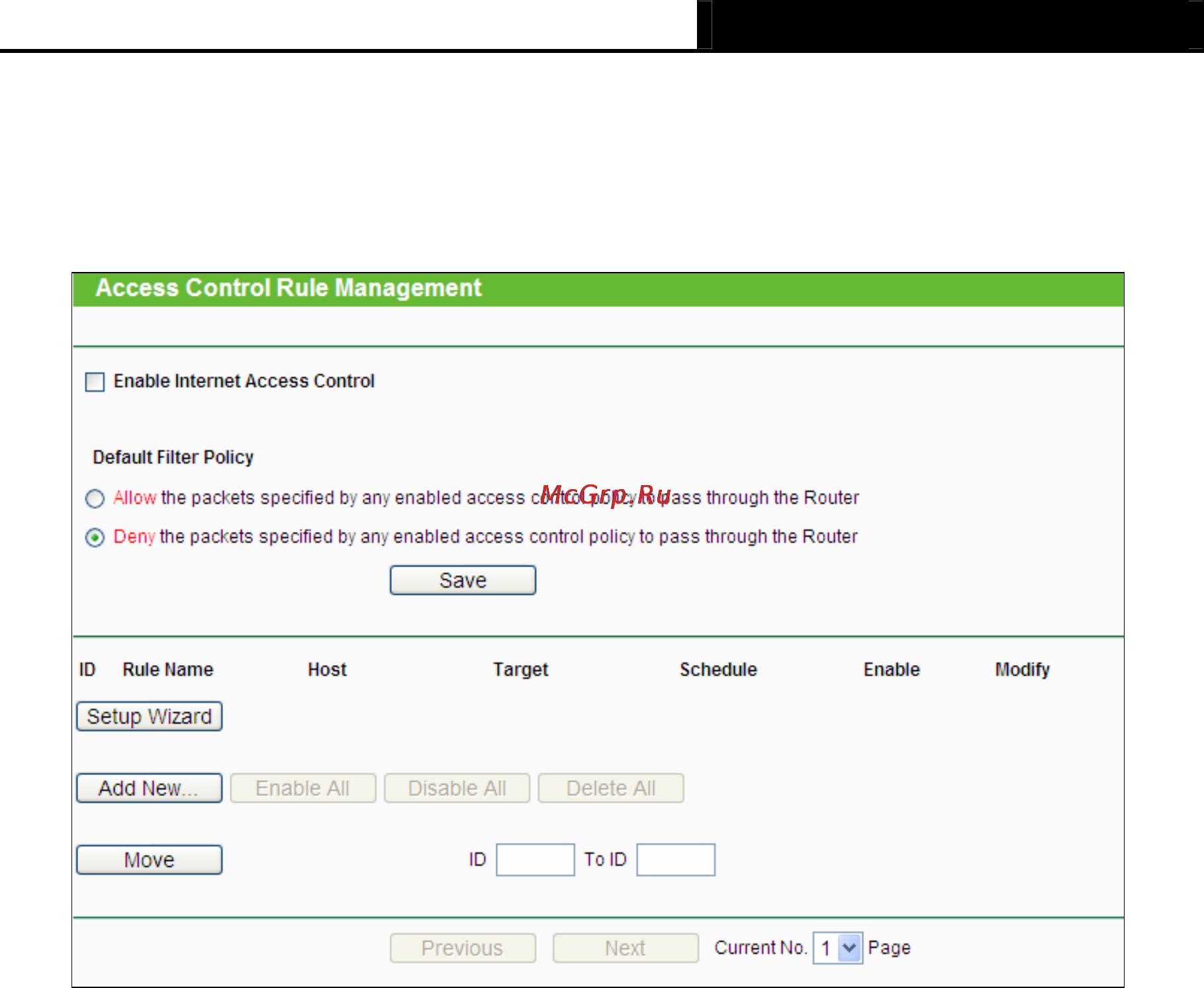1204x988 pixels.
Task: Go to the Previous page
Action: coord(463,948)
